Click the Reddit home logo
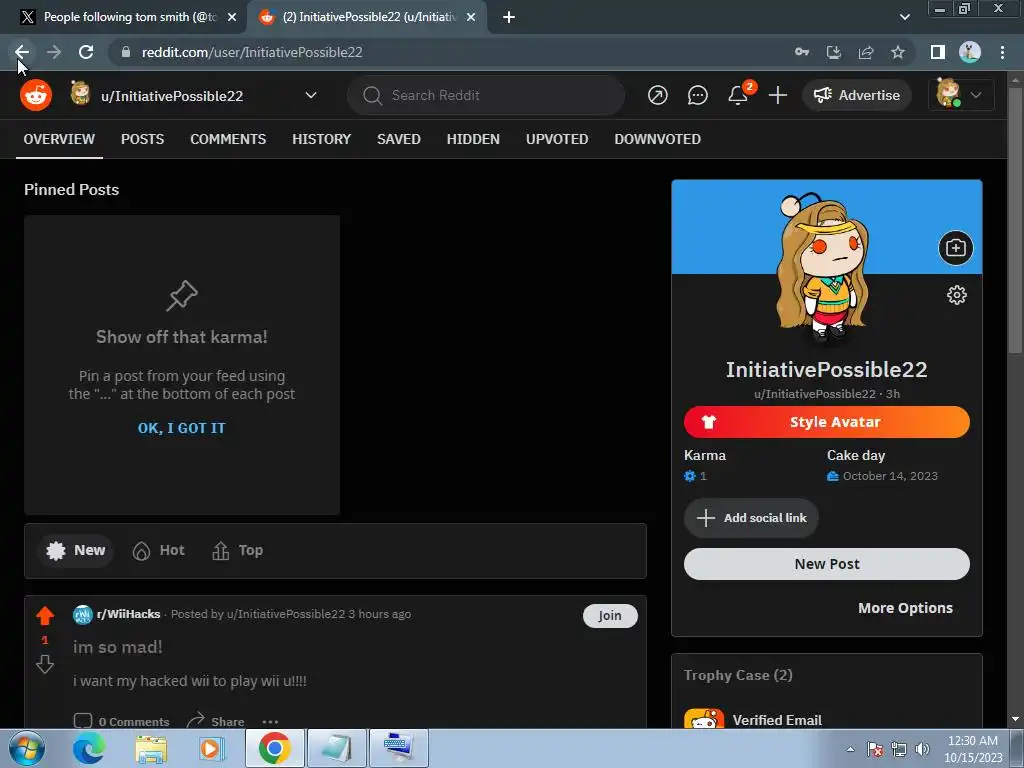1024x768 pixels. coord(36,95)
